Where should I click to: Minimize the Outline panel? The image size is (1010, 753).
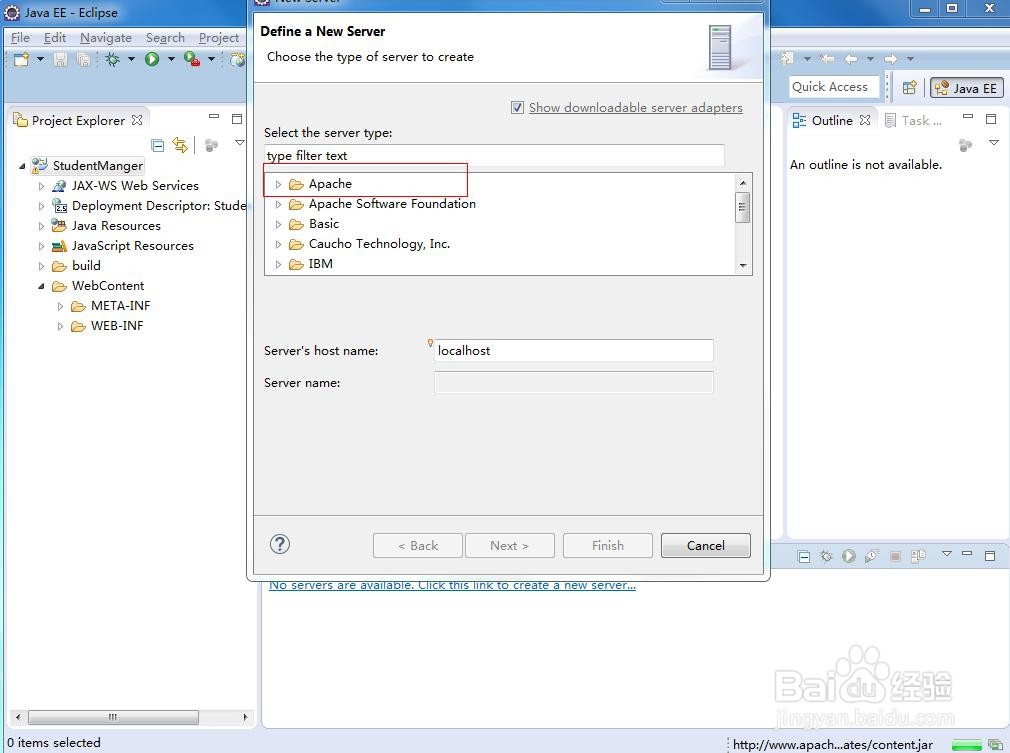(968, 117)
